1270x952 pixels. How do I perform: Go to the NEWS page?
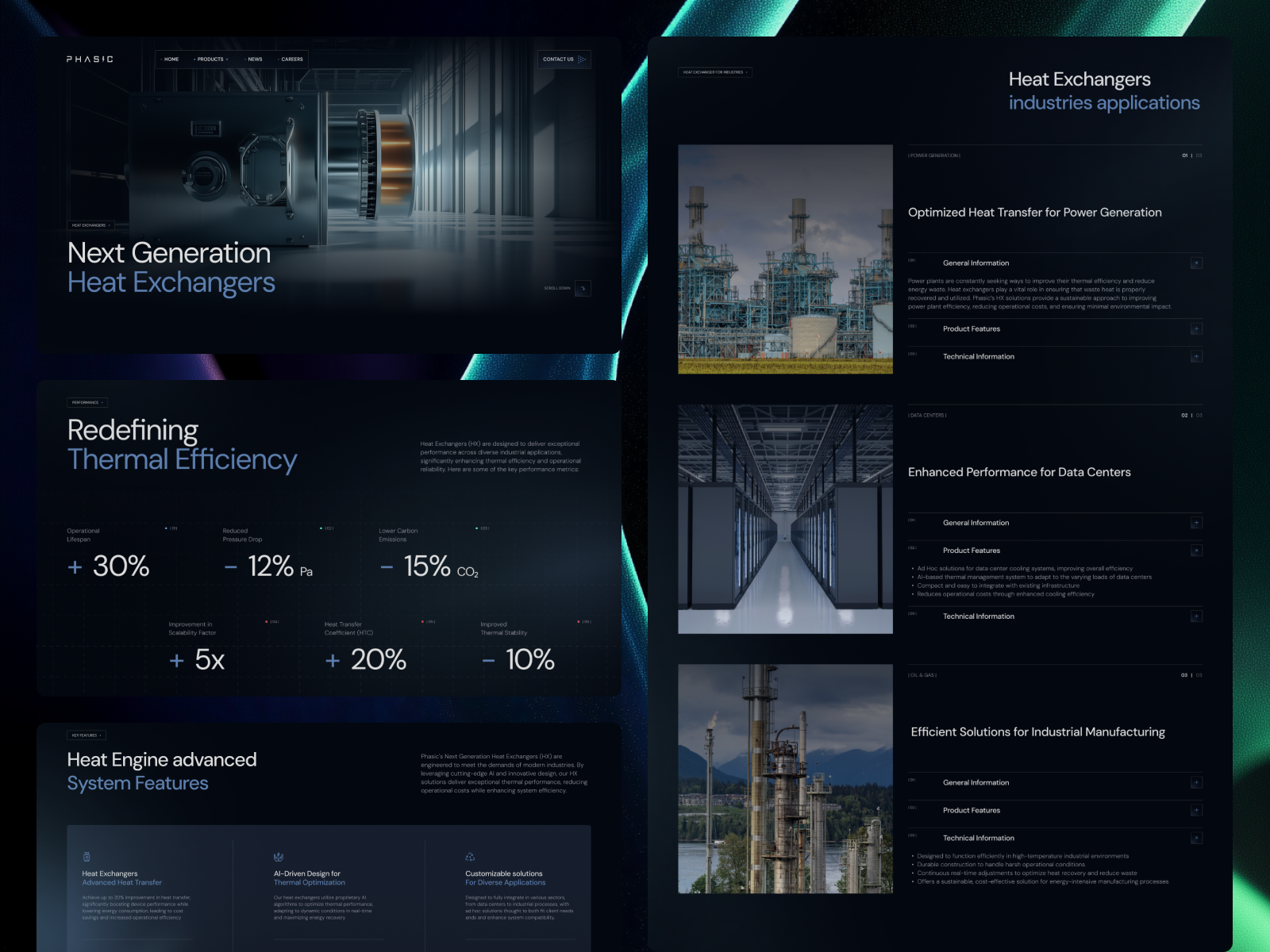254,59
